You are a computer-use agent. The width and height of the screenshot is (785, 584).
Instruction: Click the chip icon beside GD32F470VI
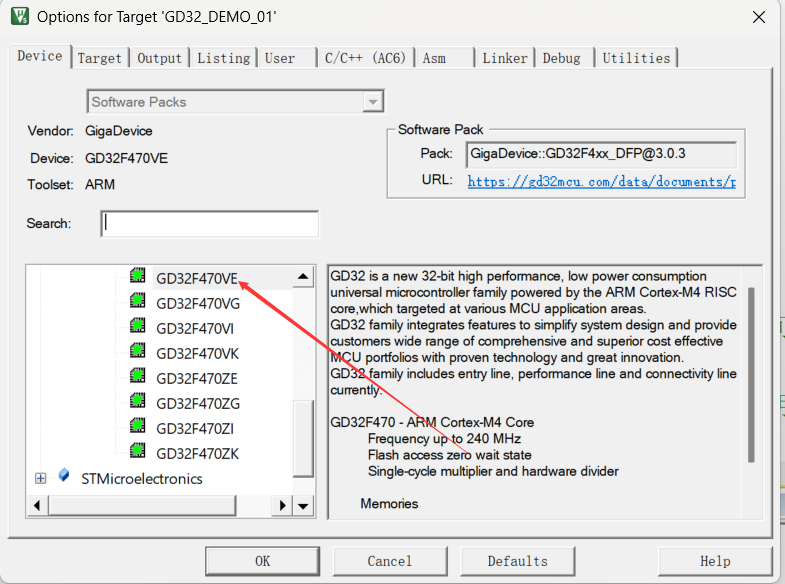pyautogui.click(x=138, y=325)
